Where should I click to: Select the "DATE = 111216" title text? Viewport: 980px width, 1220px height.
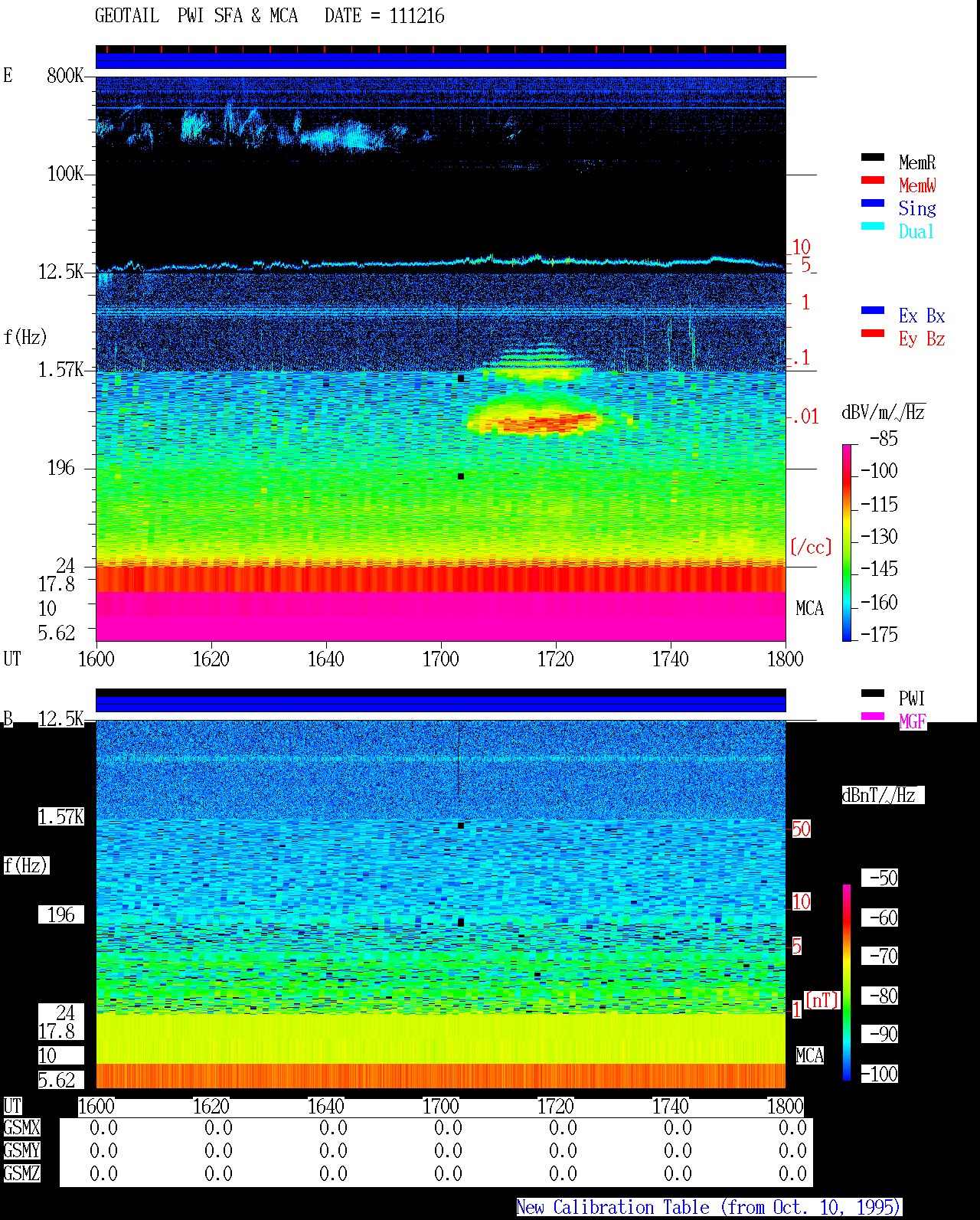pos(384,16)
